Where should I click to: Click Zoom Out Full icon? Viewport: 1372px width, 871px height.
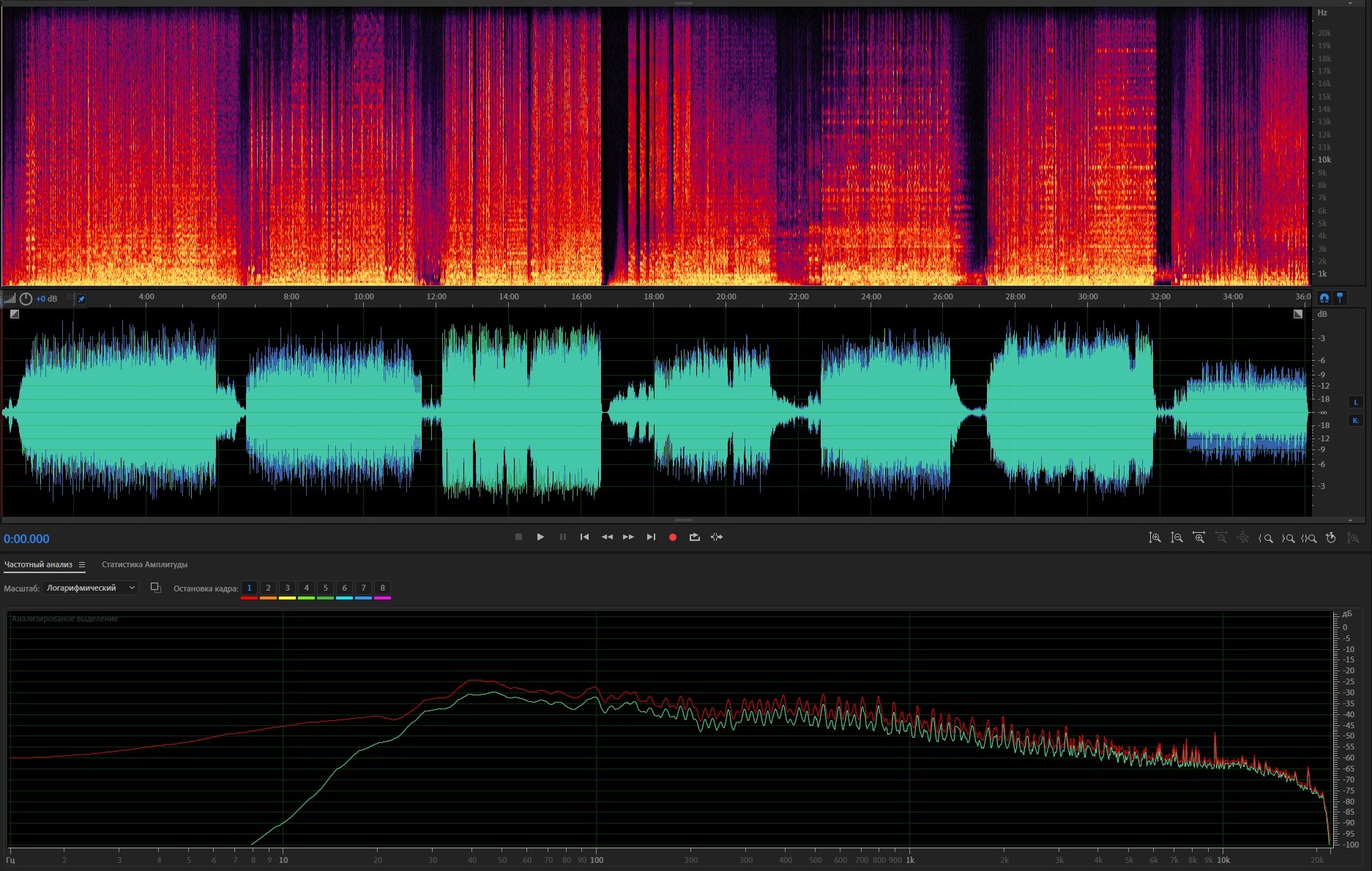(1242, 538)
